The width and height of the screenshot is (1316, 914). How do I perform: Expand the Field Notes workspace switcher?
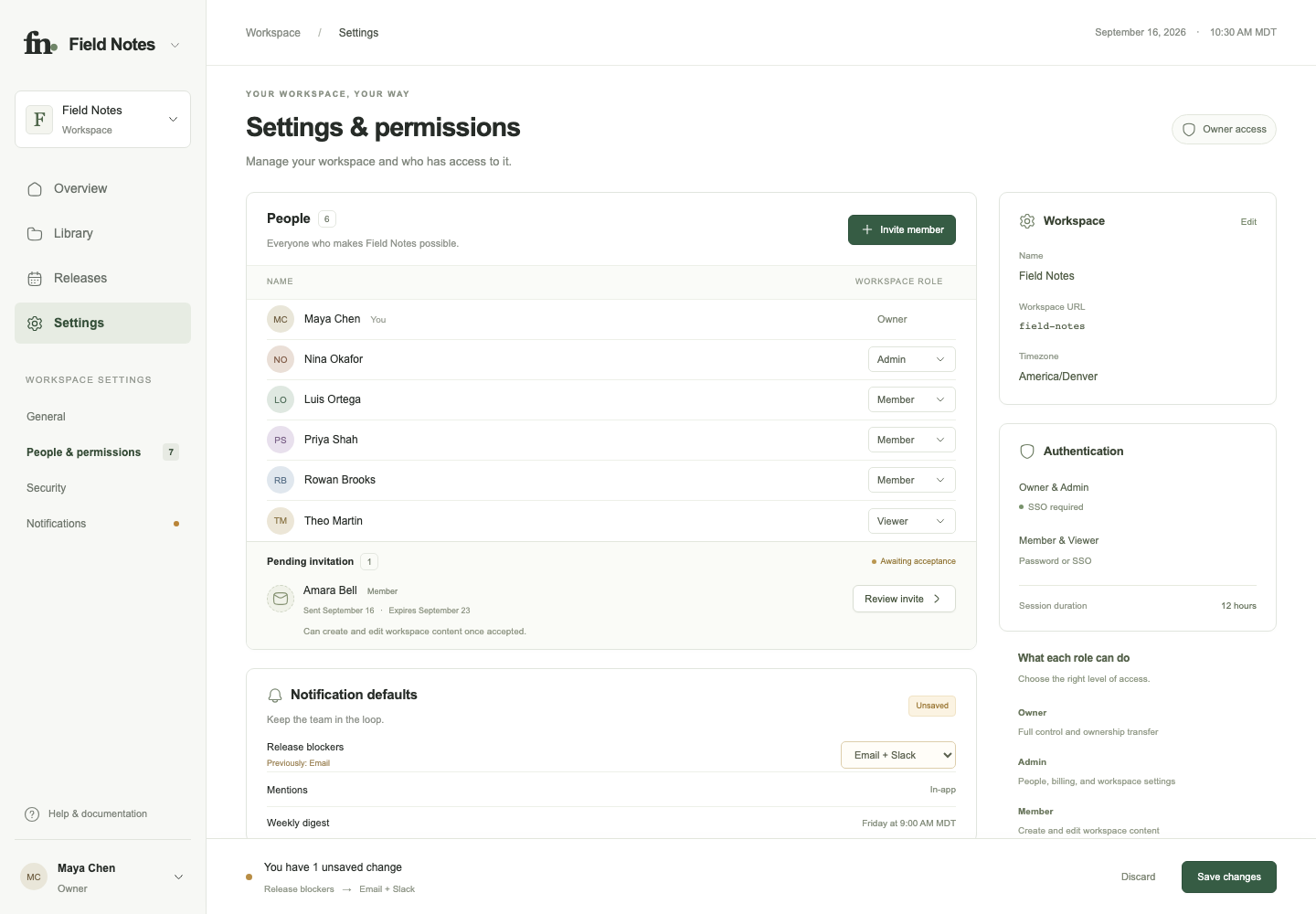tap(102, 119)
